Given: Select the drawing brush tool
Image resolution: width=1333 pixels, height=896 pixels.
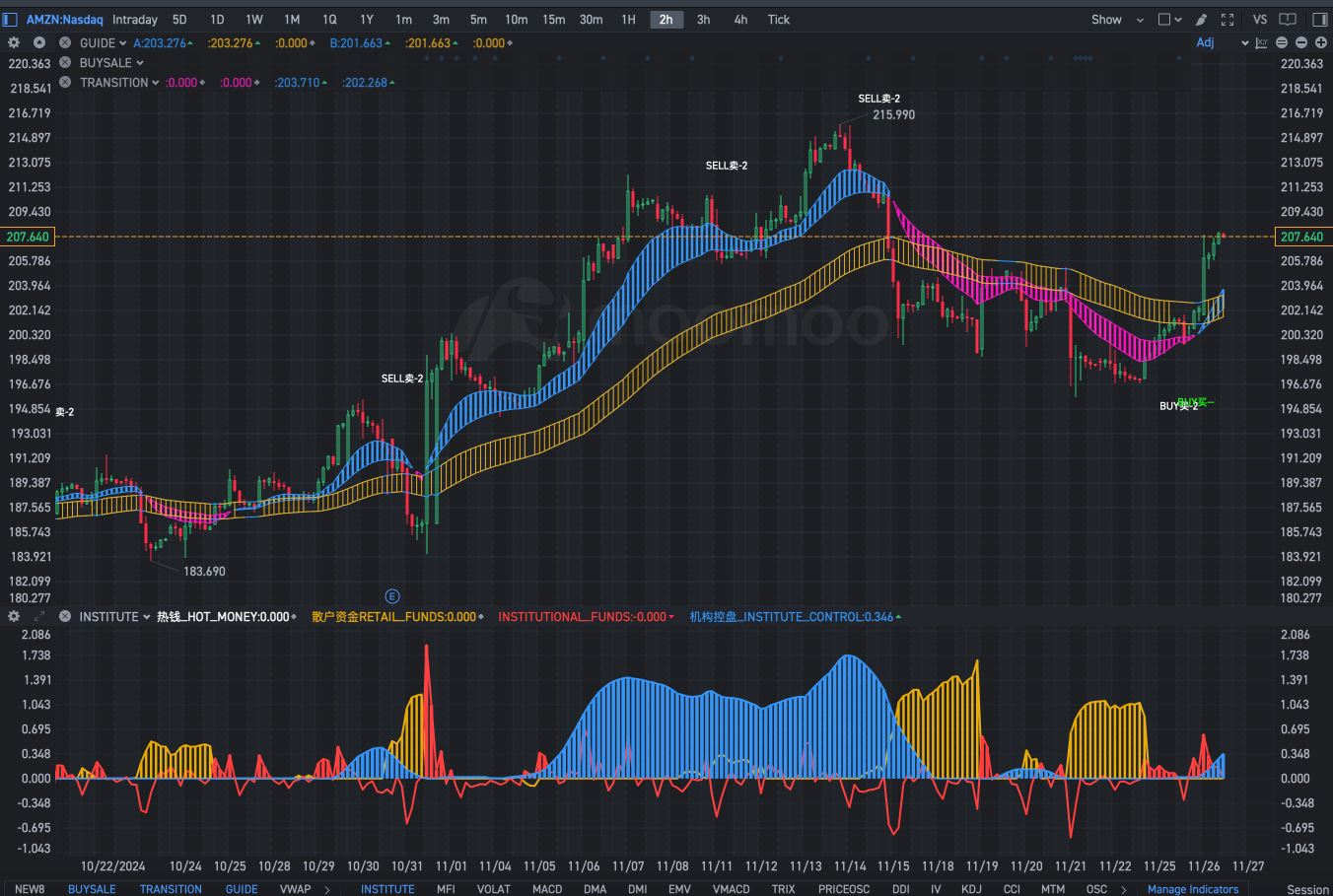Looking at the screenshot, I should [1201, 19].
